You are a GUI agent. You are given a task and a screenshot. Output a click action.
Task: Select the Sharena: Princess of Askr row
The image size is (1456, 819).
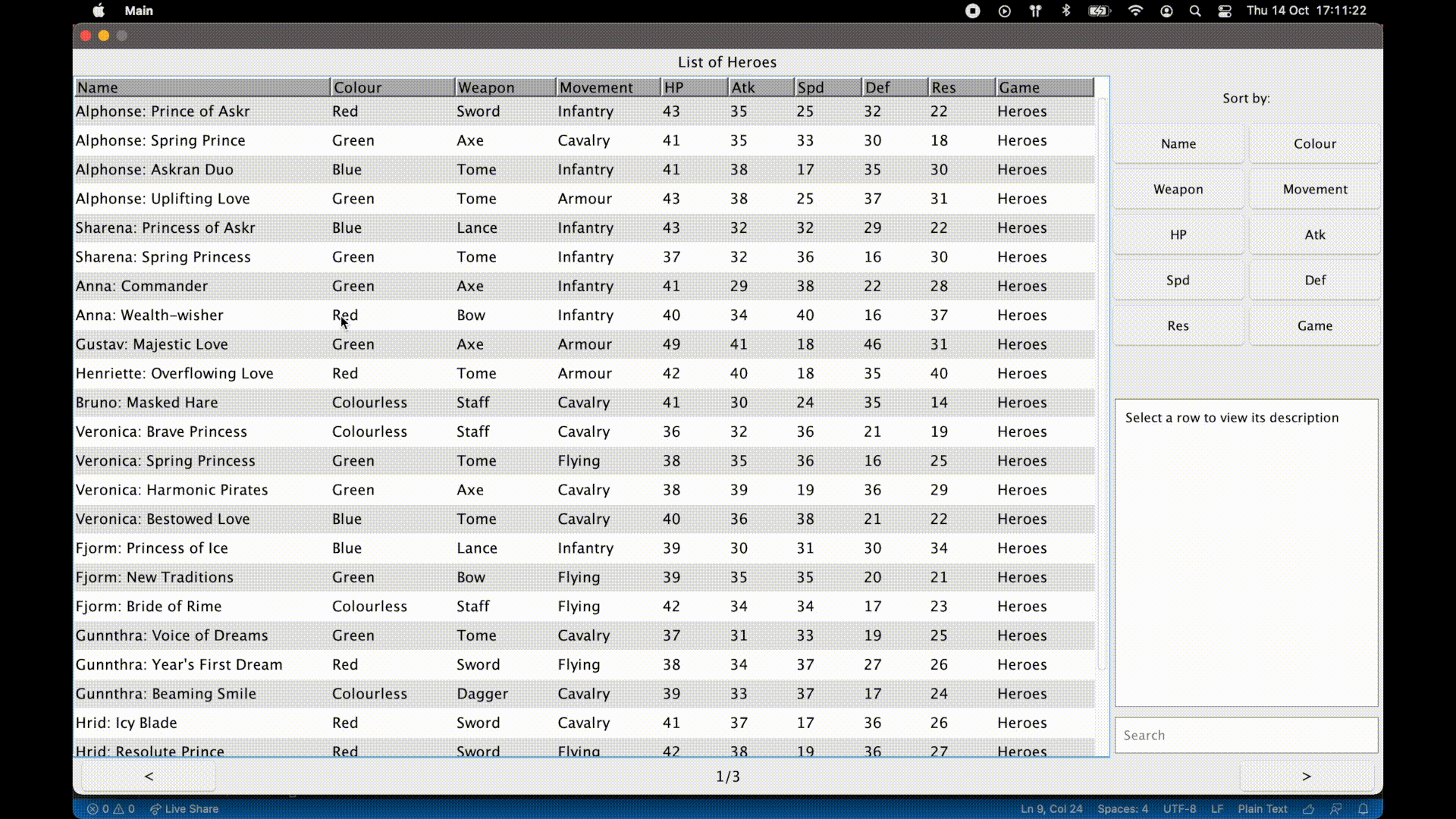tap(585, 228)
